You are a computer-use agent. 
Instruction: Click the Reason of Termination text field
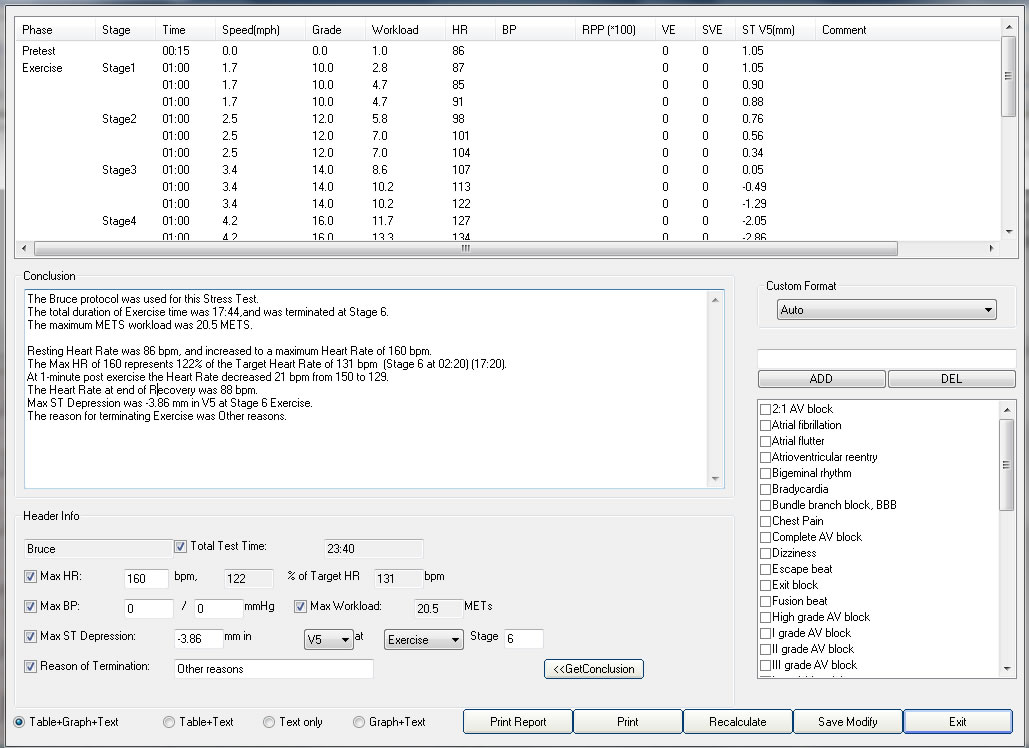(x=273, y=669)
